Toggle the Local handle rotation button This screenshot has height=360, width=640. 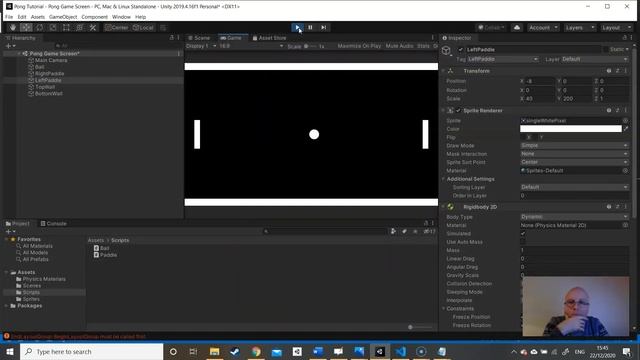(x=143, y=27)
